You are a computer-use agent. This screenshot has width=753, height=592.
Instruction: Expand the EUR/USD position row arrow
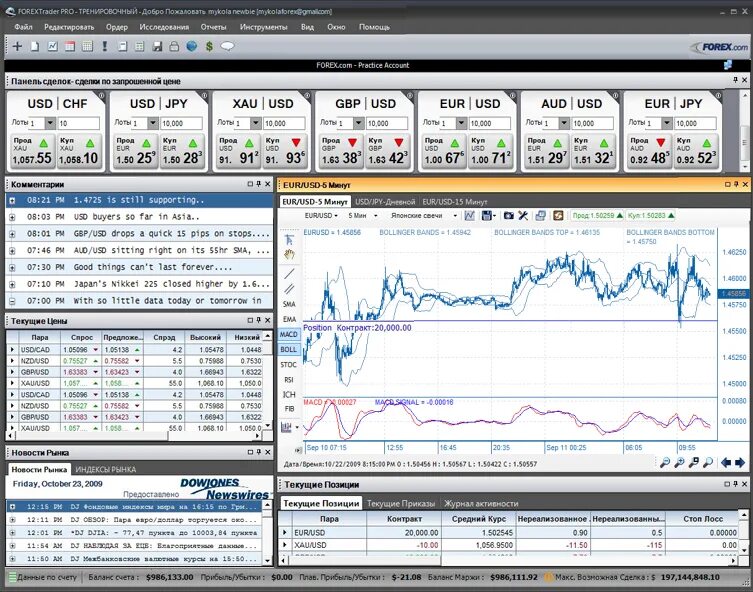coord(285,532)
